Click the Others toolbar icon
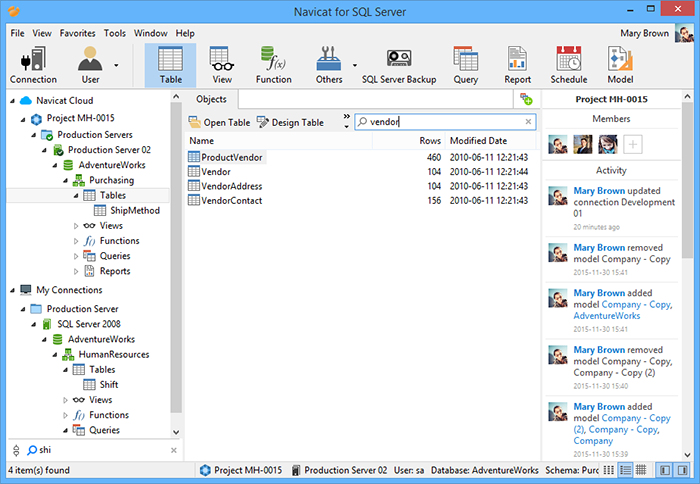This screenshot has width=700, height=484. [x=329, y=65]
